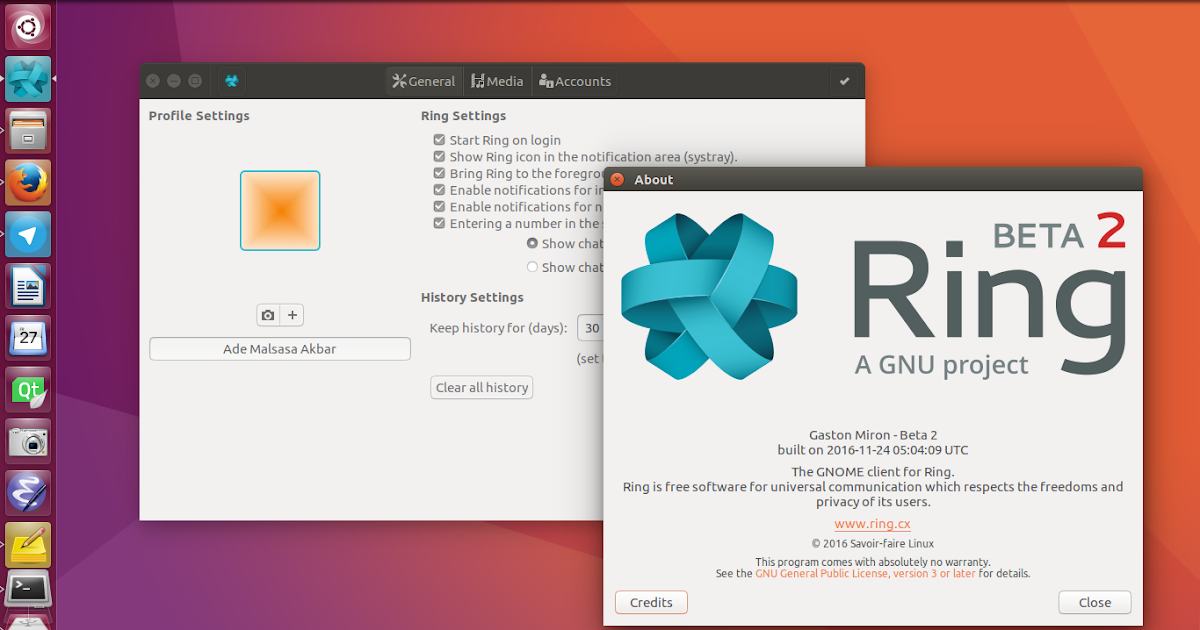The width and height of the screenshot is (1200, 630).
Task: Open the camera icon to take a profile picture
Action: point(268,314)
